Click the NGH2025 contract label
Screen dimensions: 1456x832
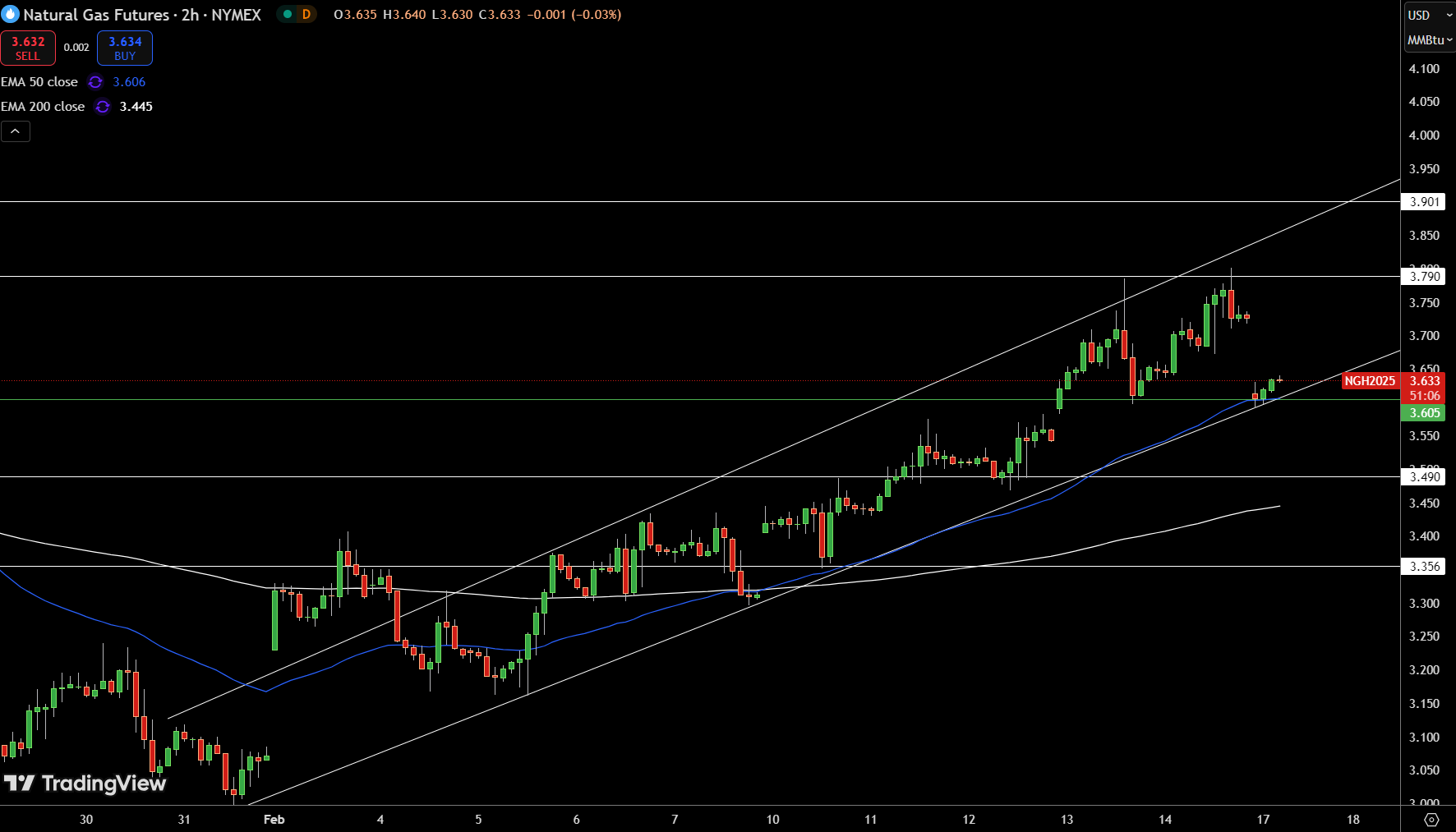coord(1370,381)
